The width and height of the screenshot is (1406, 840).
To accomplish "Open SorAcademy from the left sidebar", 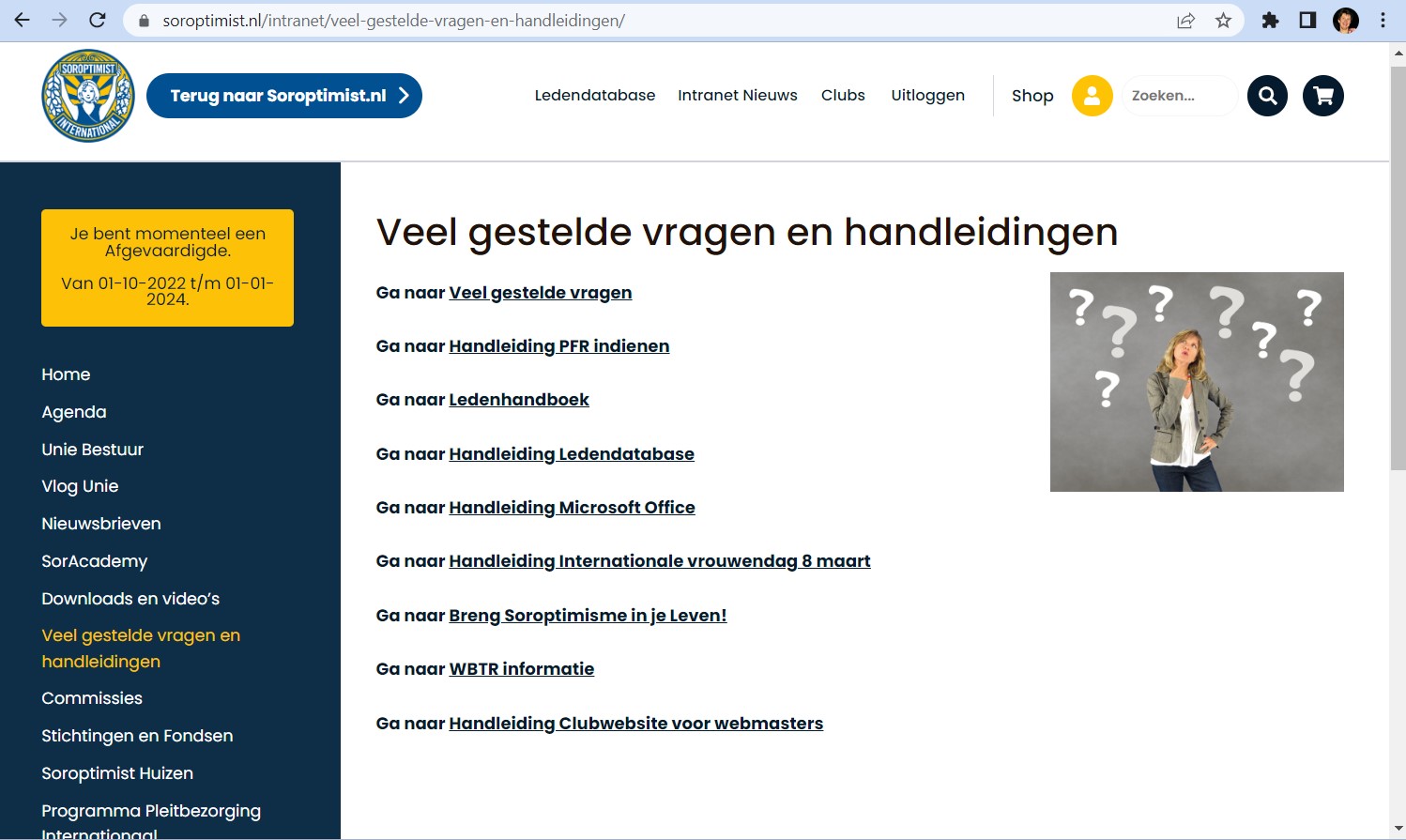I will click(94, 561).
